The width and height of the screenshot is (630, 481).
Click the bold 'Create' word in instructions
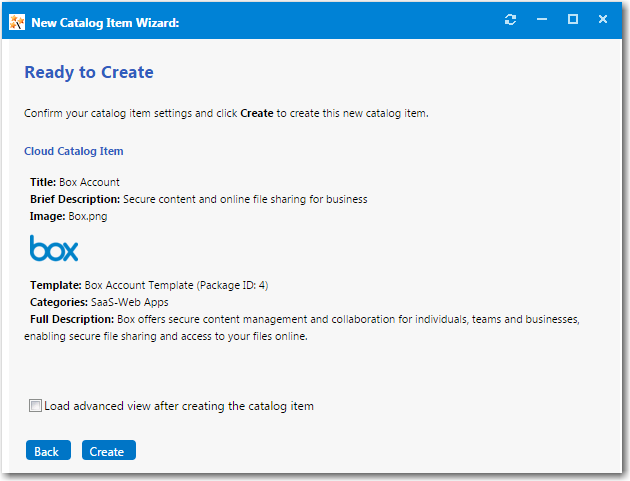click(257, 114)
